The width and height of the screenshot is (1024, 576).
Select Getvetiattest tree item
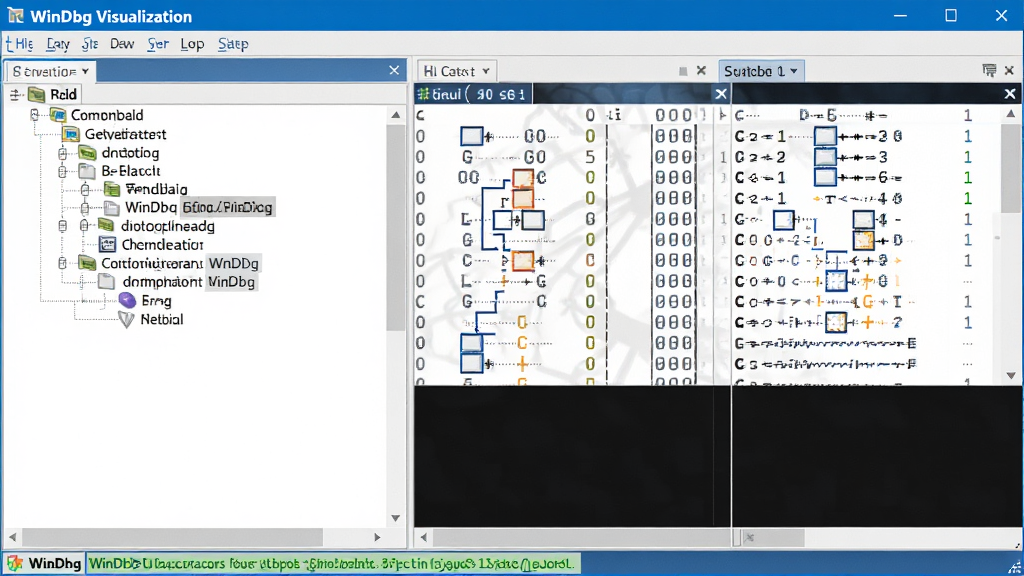125,134
